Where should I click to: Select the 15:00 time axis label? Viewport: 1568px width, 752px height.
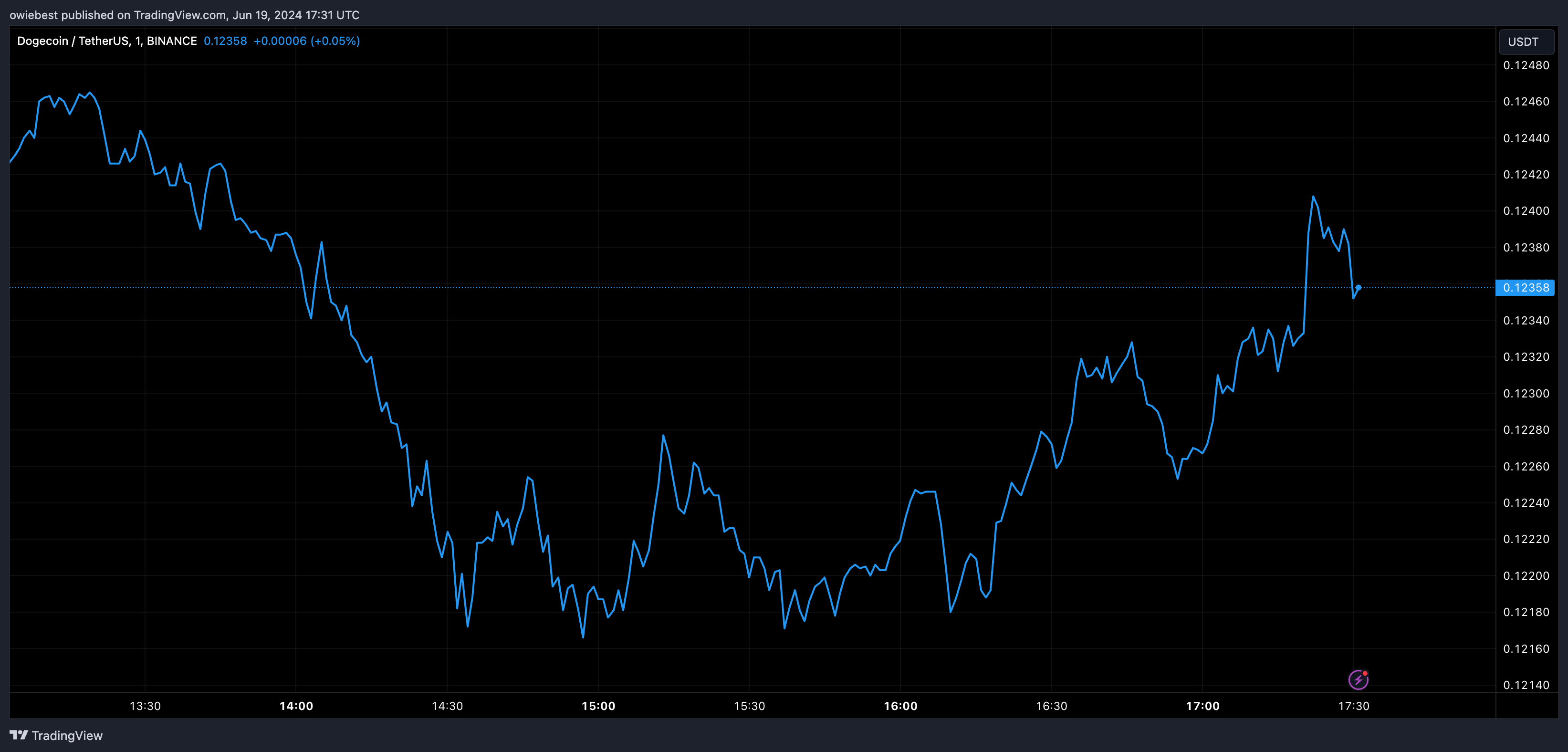point(598,706)
